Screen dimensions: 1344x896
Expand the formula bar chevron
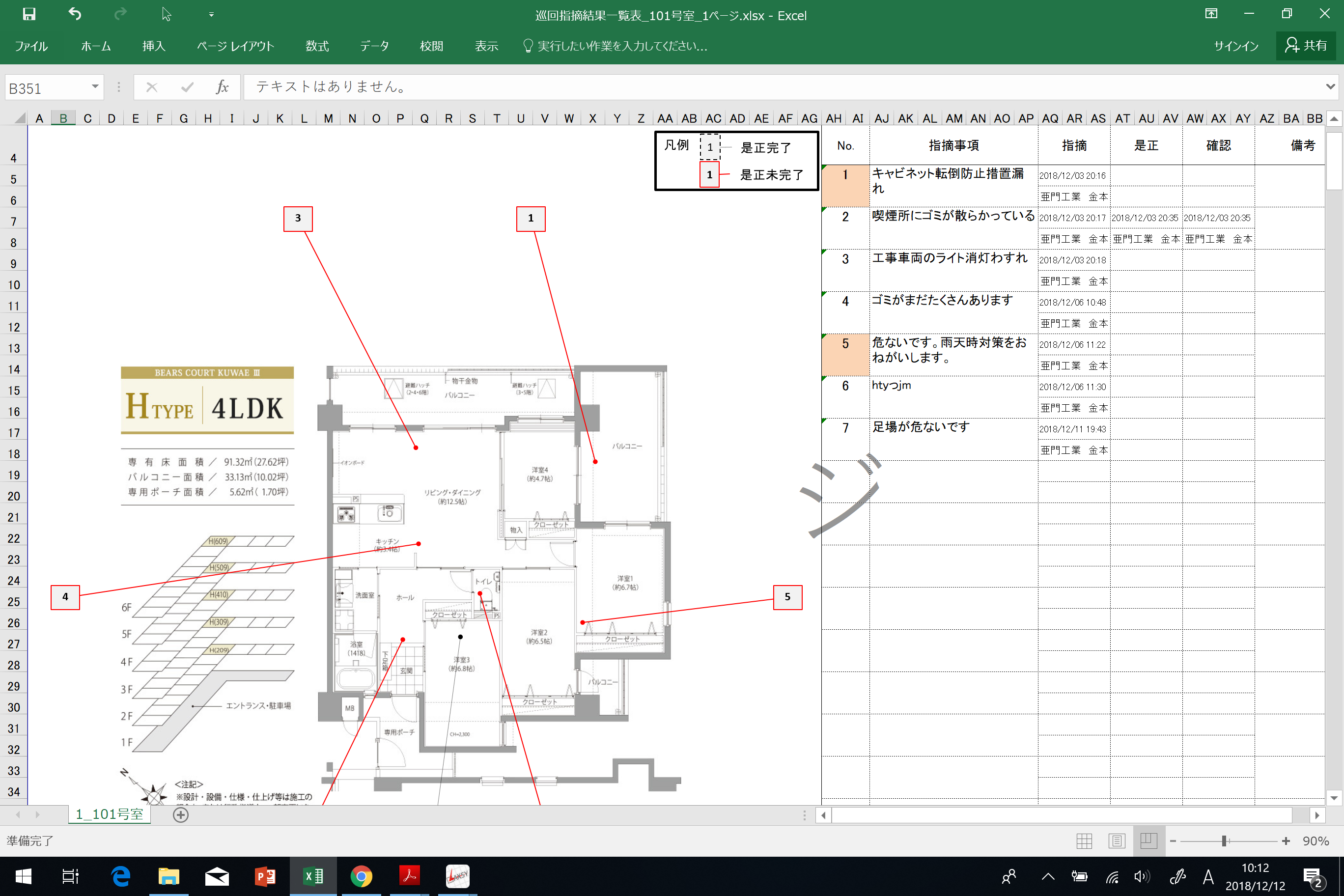(1330, 87)
